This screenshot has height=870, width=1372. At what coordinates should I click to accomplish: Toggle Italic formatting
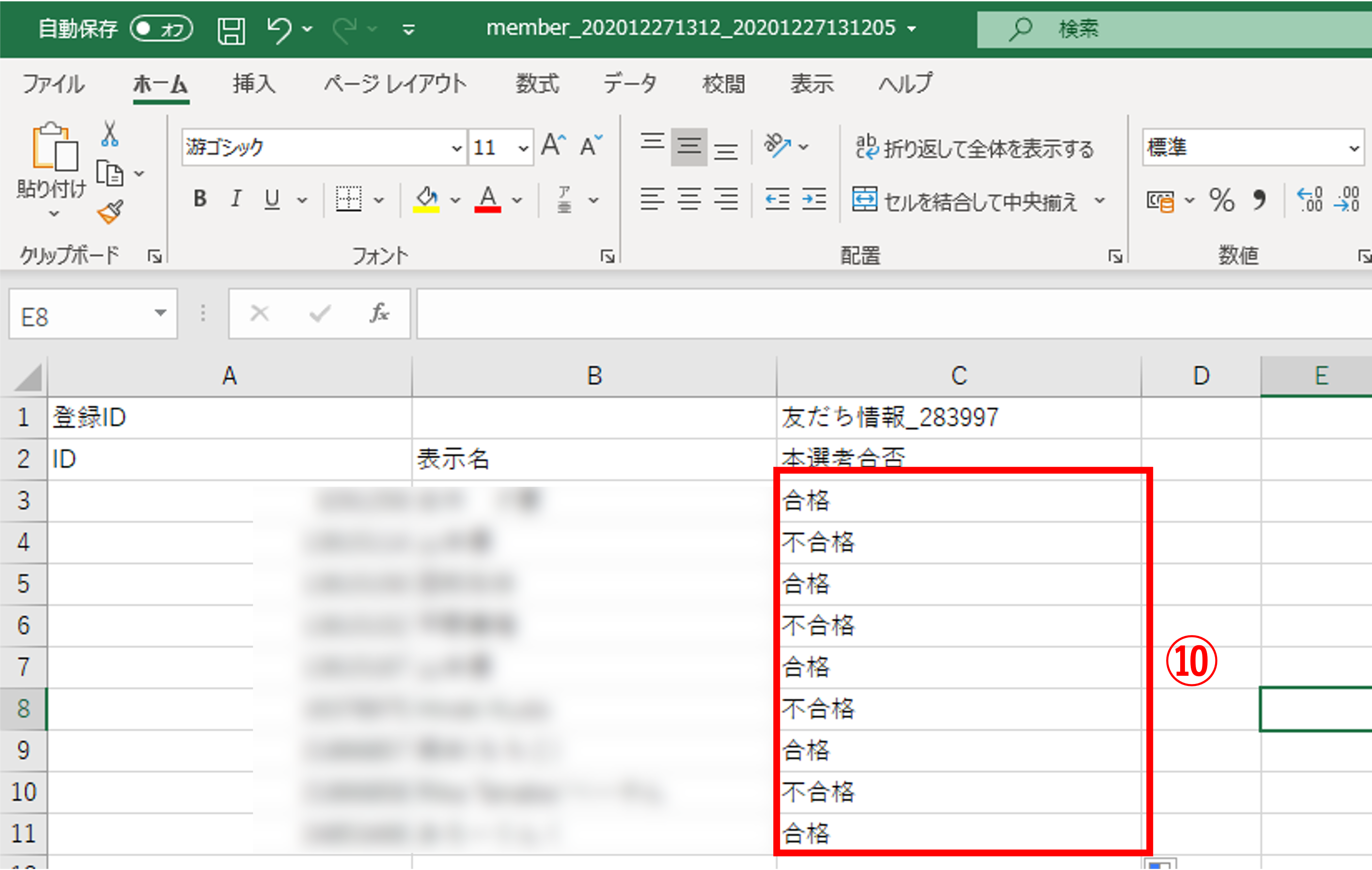(x=236, y=199)
